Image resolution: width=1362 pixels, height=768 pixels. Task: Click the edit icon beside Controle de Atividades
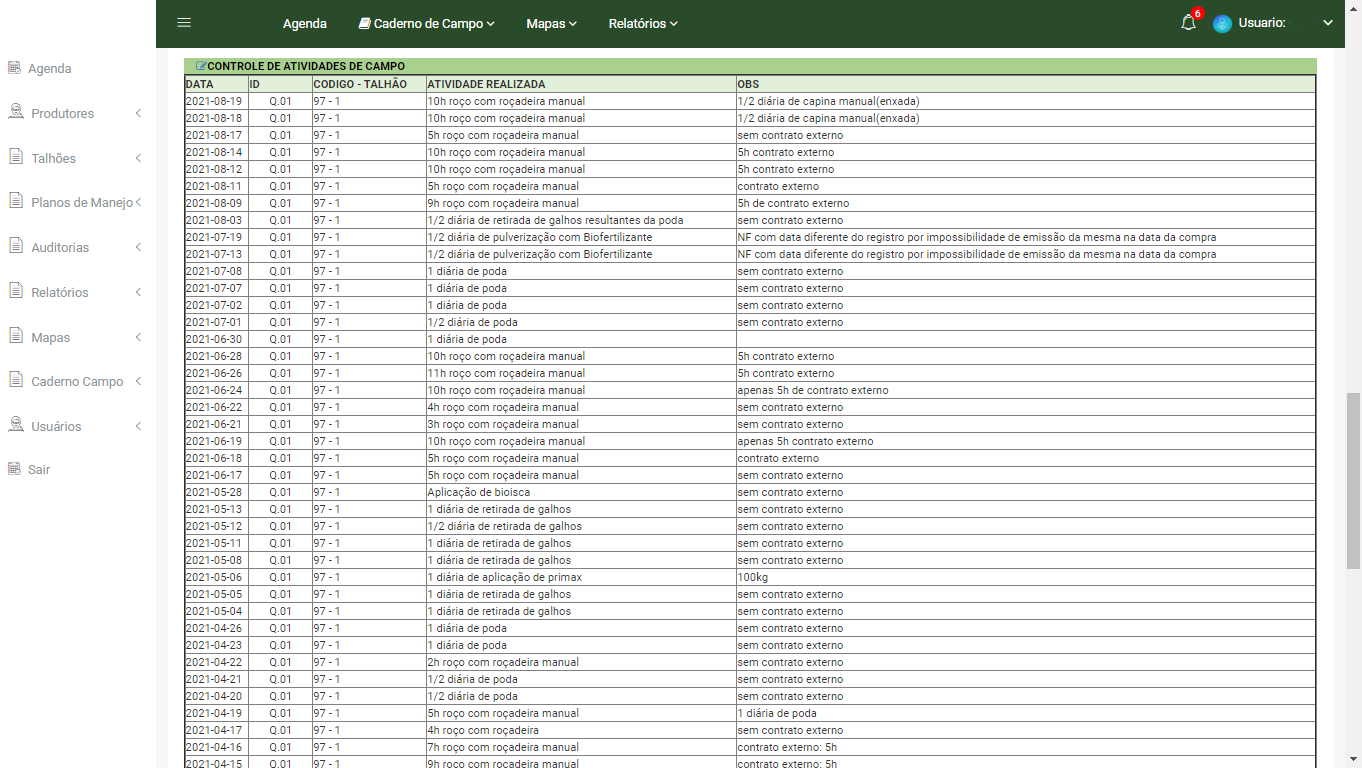(201, 66)
